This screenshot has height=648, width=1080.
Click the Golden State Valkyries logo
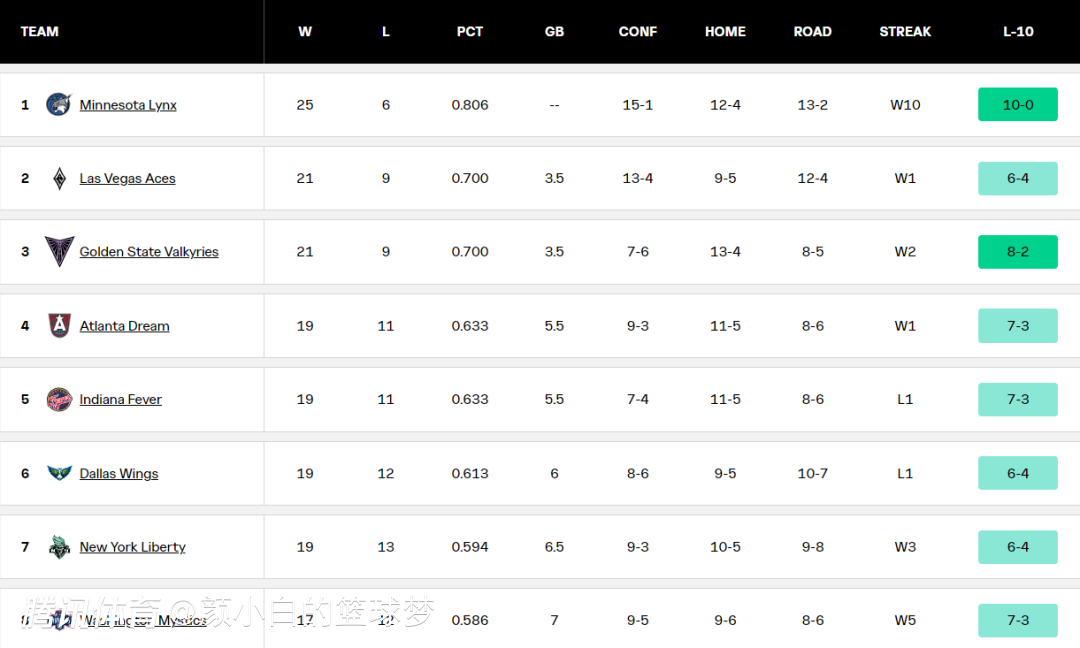(x=59, y=251)
